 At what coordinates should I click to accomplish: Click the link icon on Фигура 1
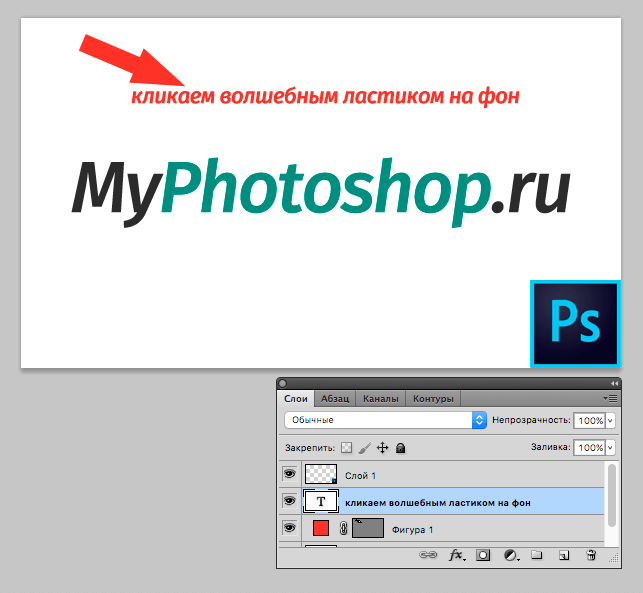coord(344,528)
